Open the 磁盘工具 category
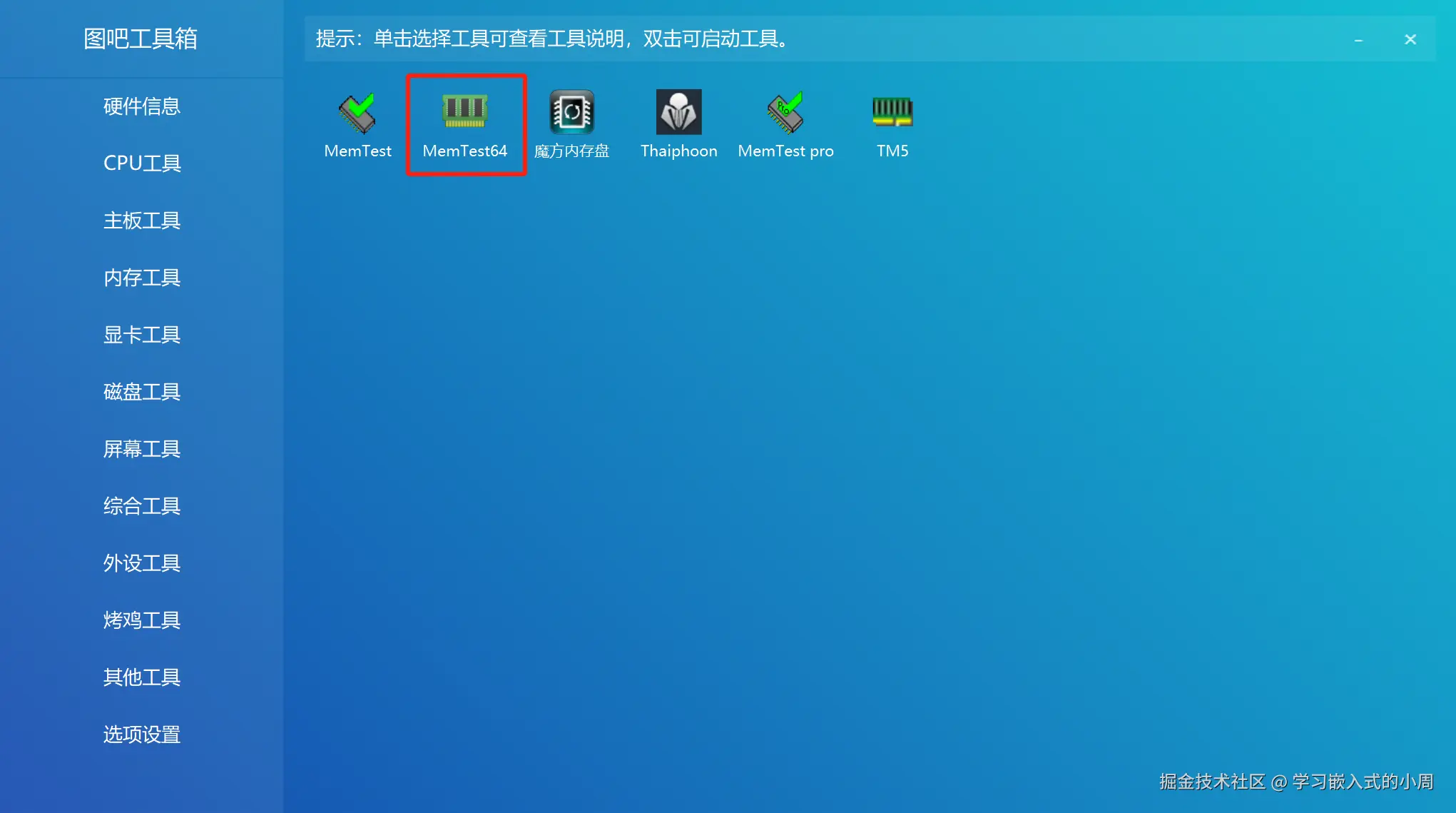The height and width of the screenshot is (813, 1456). [x=141, y=392]
